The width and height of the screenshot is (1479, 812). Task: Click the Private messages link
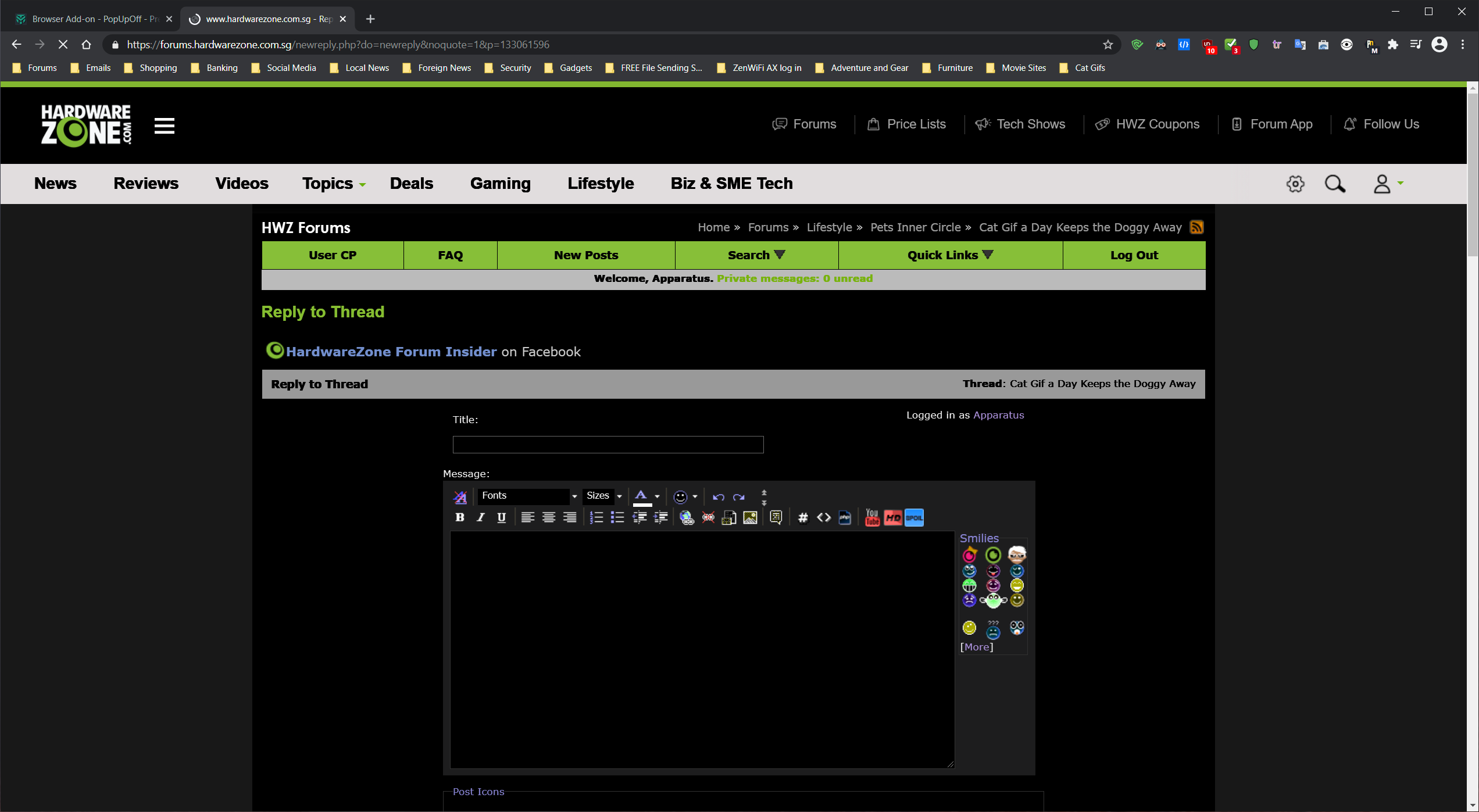[794, 278]
